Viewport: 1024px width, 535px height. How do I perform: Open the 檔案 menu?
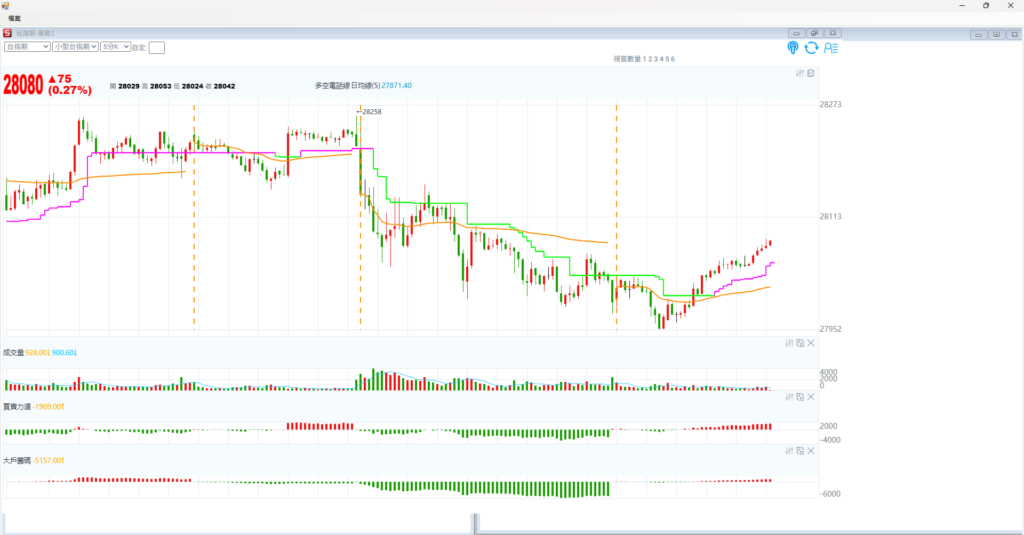[15, 19]
